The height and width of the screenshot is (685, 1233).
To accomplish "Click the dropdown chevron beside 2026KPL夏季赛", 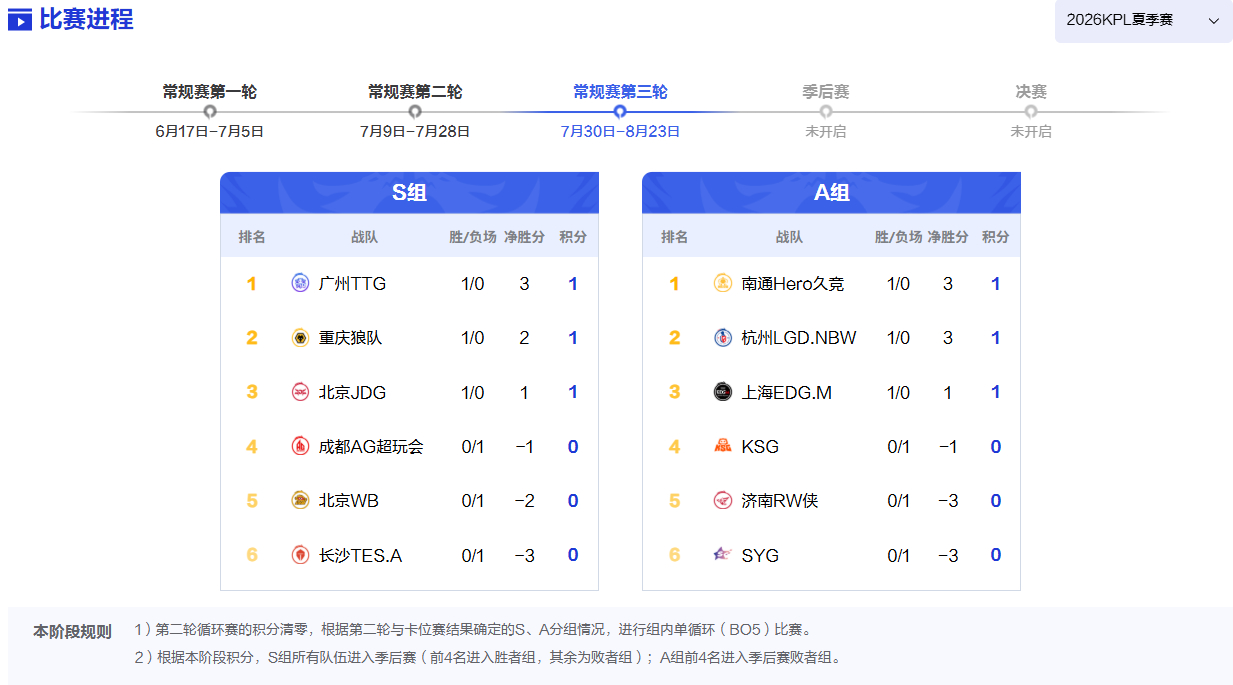I will [x=1214, y=21].
